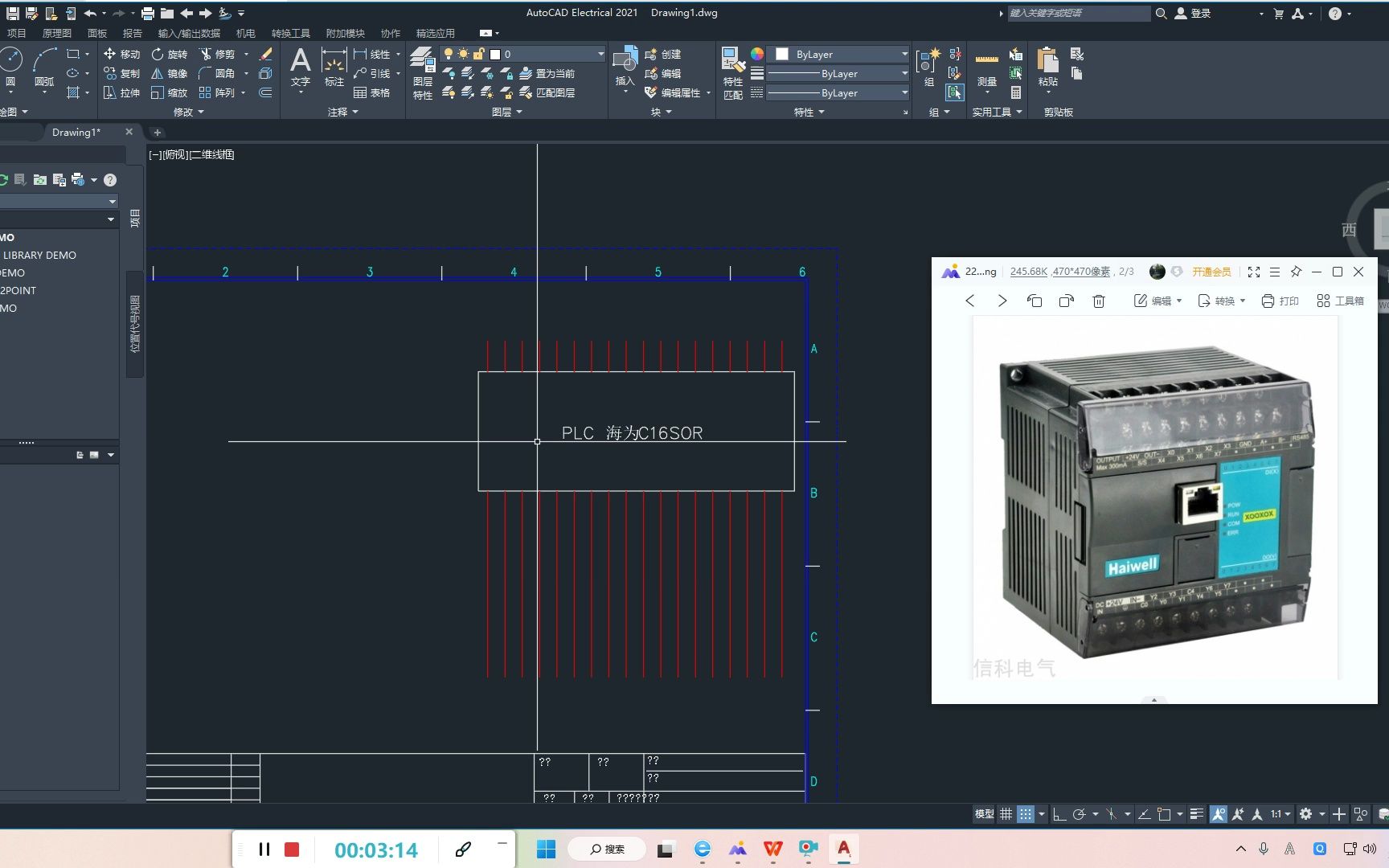Expand the 图层 (Layers) panel
Screen dimensions: 1389x868
(506, 112)
